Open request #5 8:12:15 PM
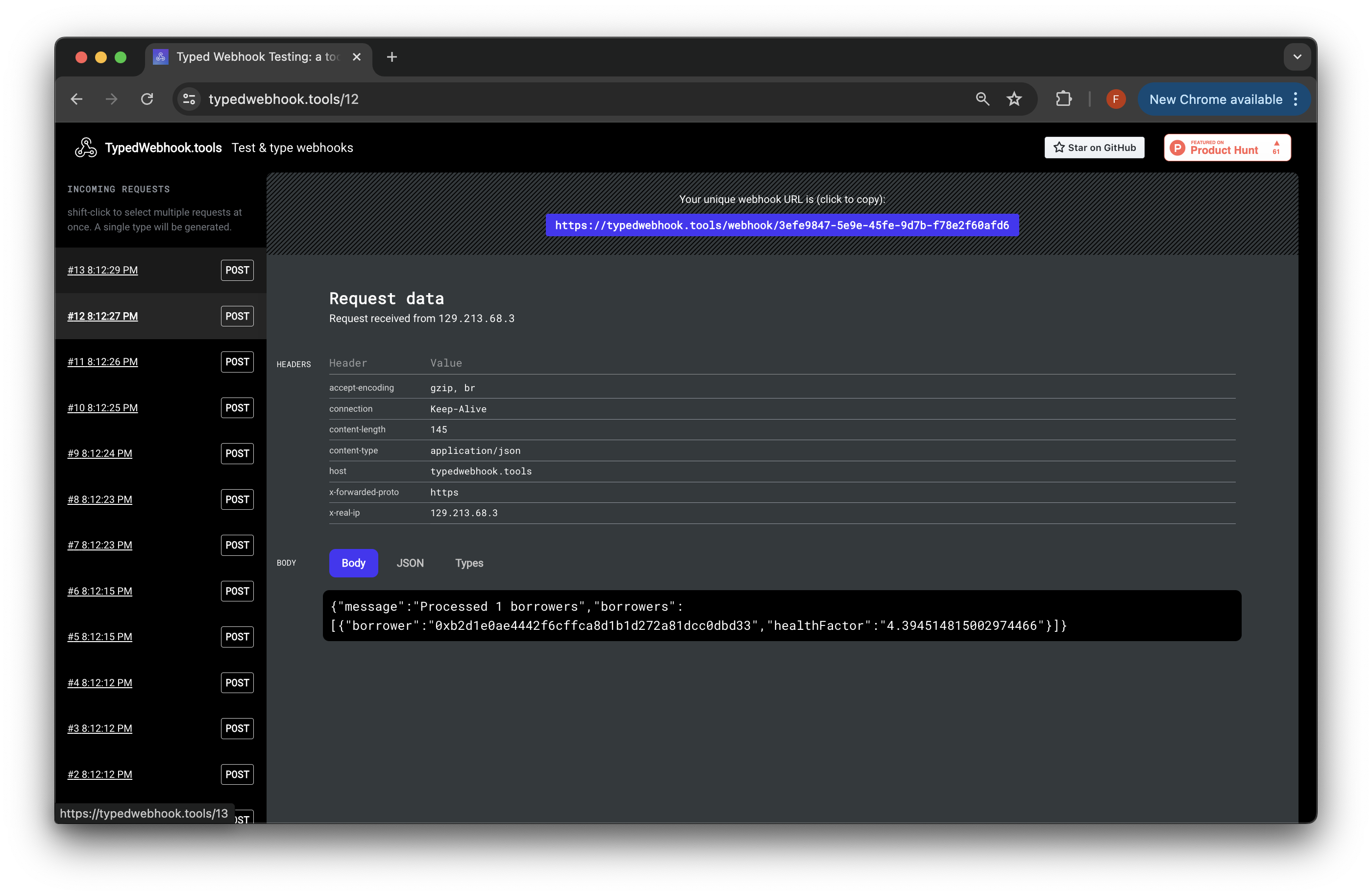The image size is (1372, 896). [100, 637]
